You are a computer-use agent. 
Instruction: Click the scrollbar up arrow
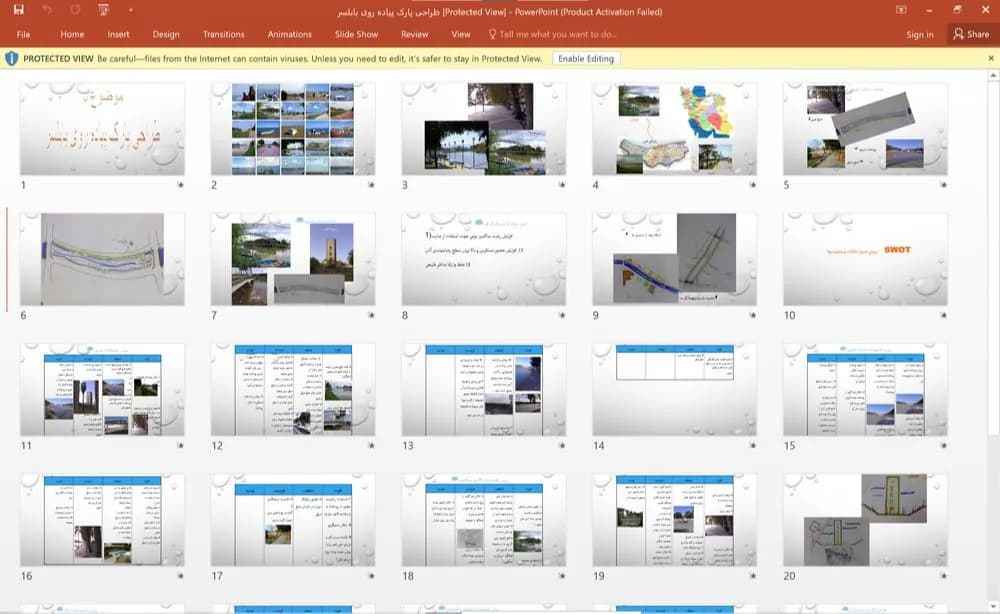(x=993, y=76)
